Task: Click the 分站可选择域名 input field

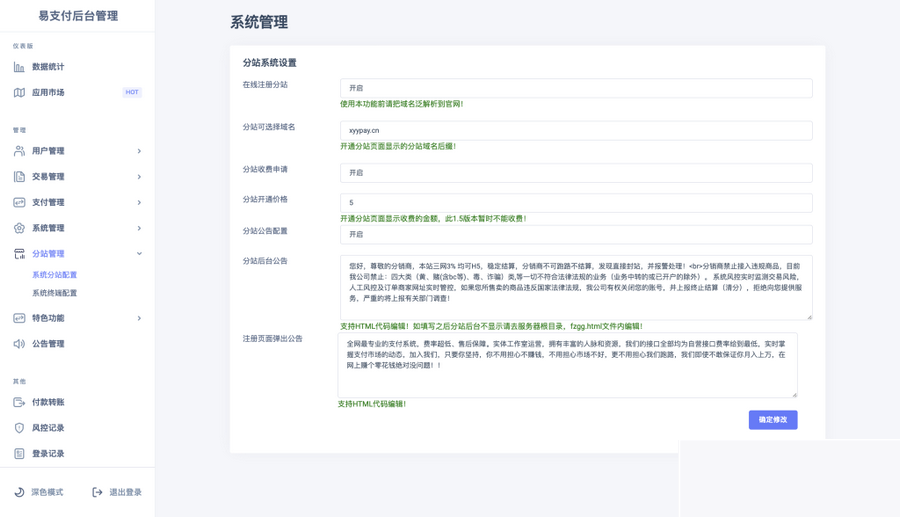Action: [x=575, y=131]
